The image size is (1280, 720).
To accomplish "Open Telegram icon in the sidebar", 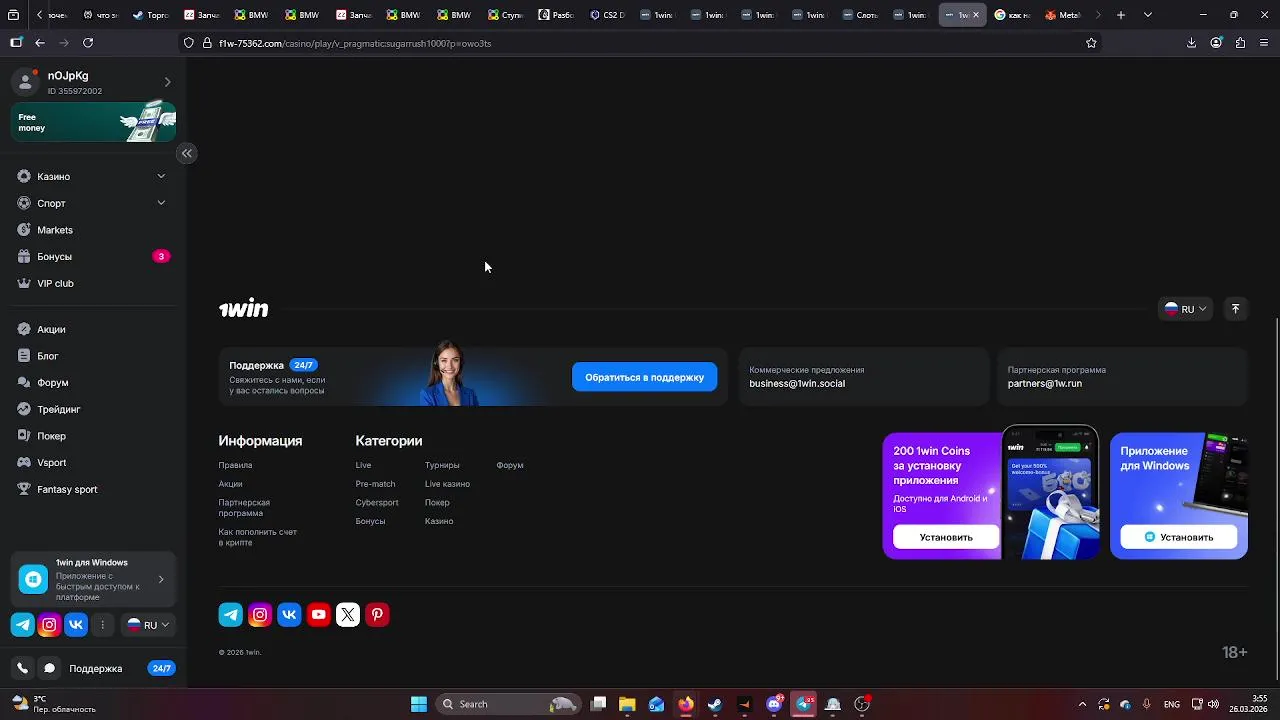I will click(x=22, y=625).
